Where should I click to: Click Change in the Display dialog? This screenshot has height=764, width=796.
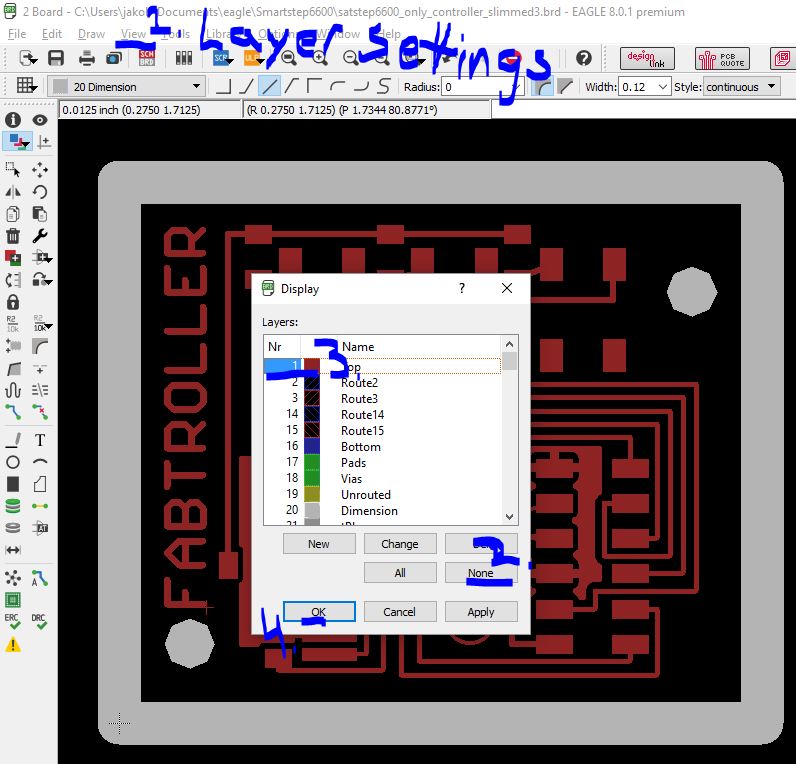[x=400, y=544]
